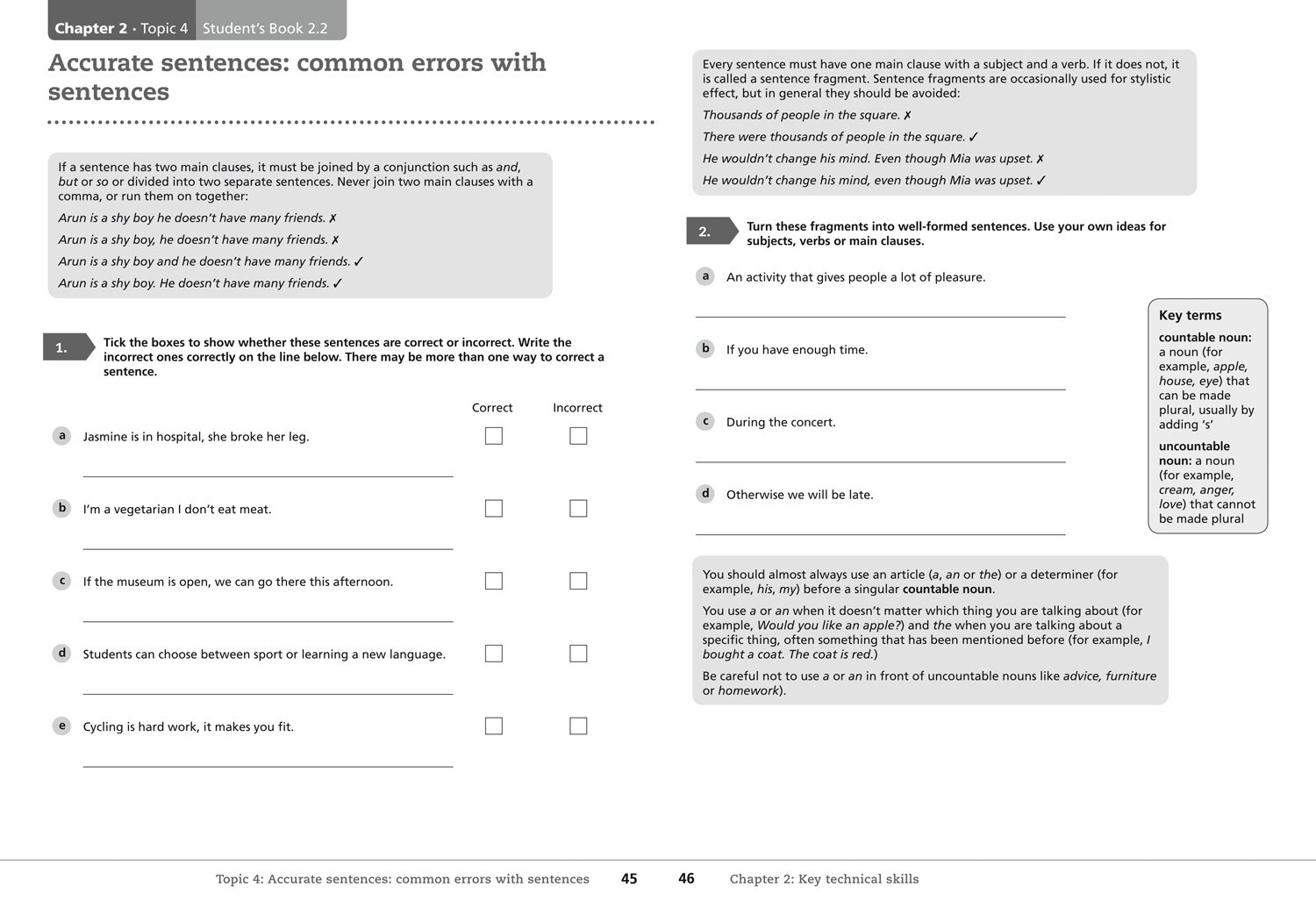The image size is (1316, 908).
Task: Select the 'Chapter 2 · Topic 4' tab
Action: [121, 28]
